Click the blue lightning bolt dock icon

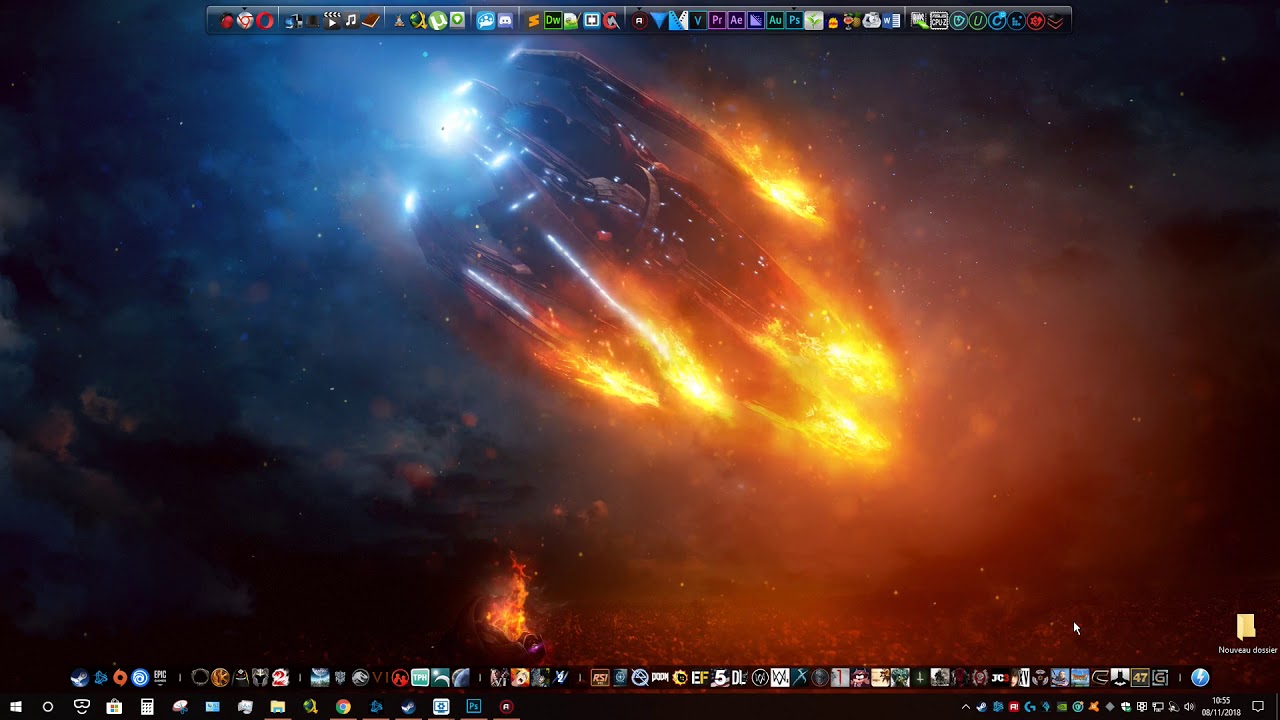tap(1200, 678)
